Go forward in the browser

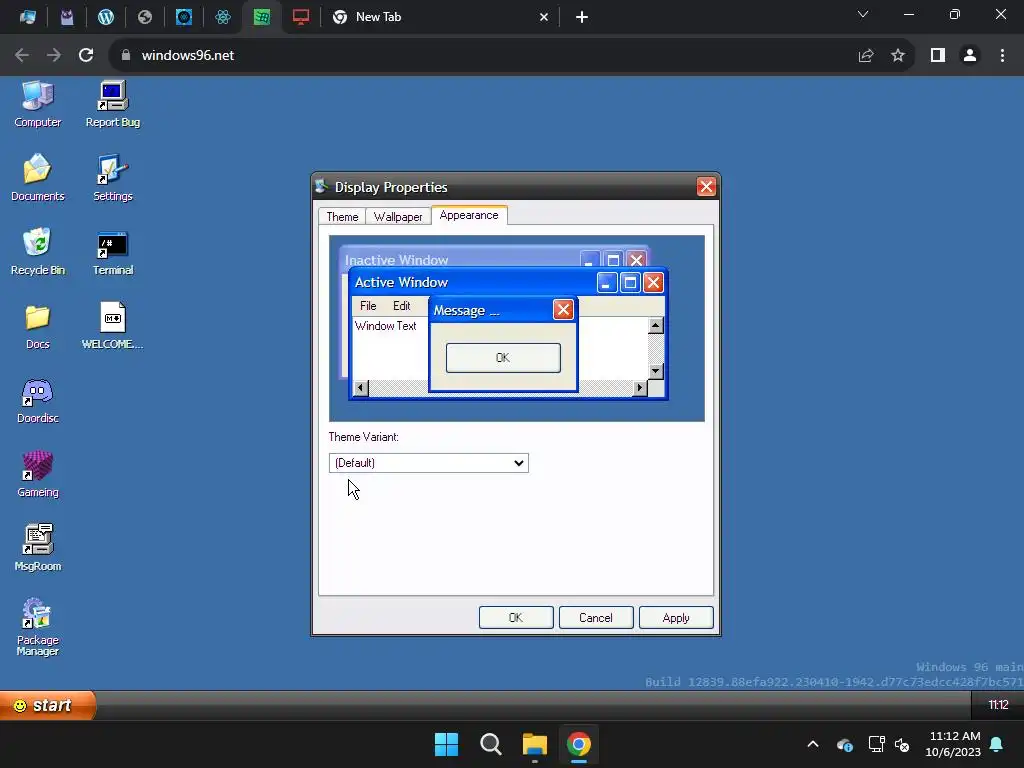54,56
